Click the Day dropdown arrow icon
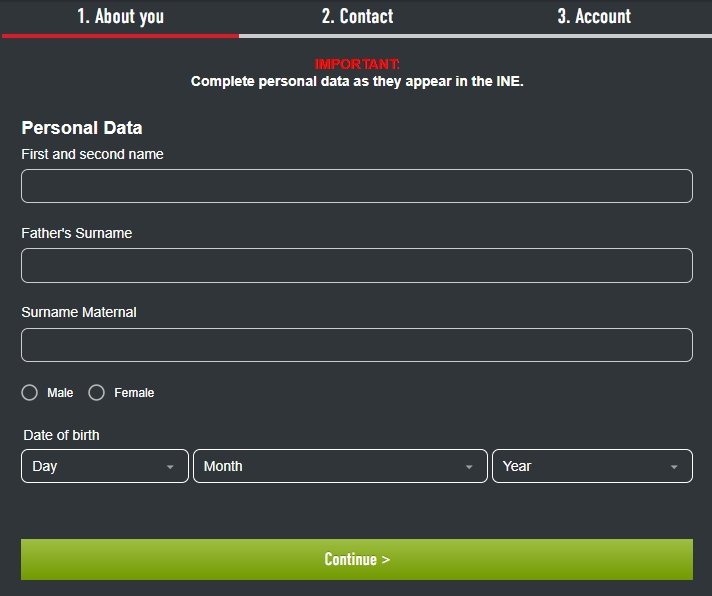 [170, 467]
